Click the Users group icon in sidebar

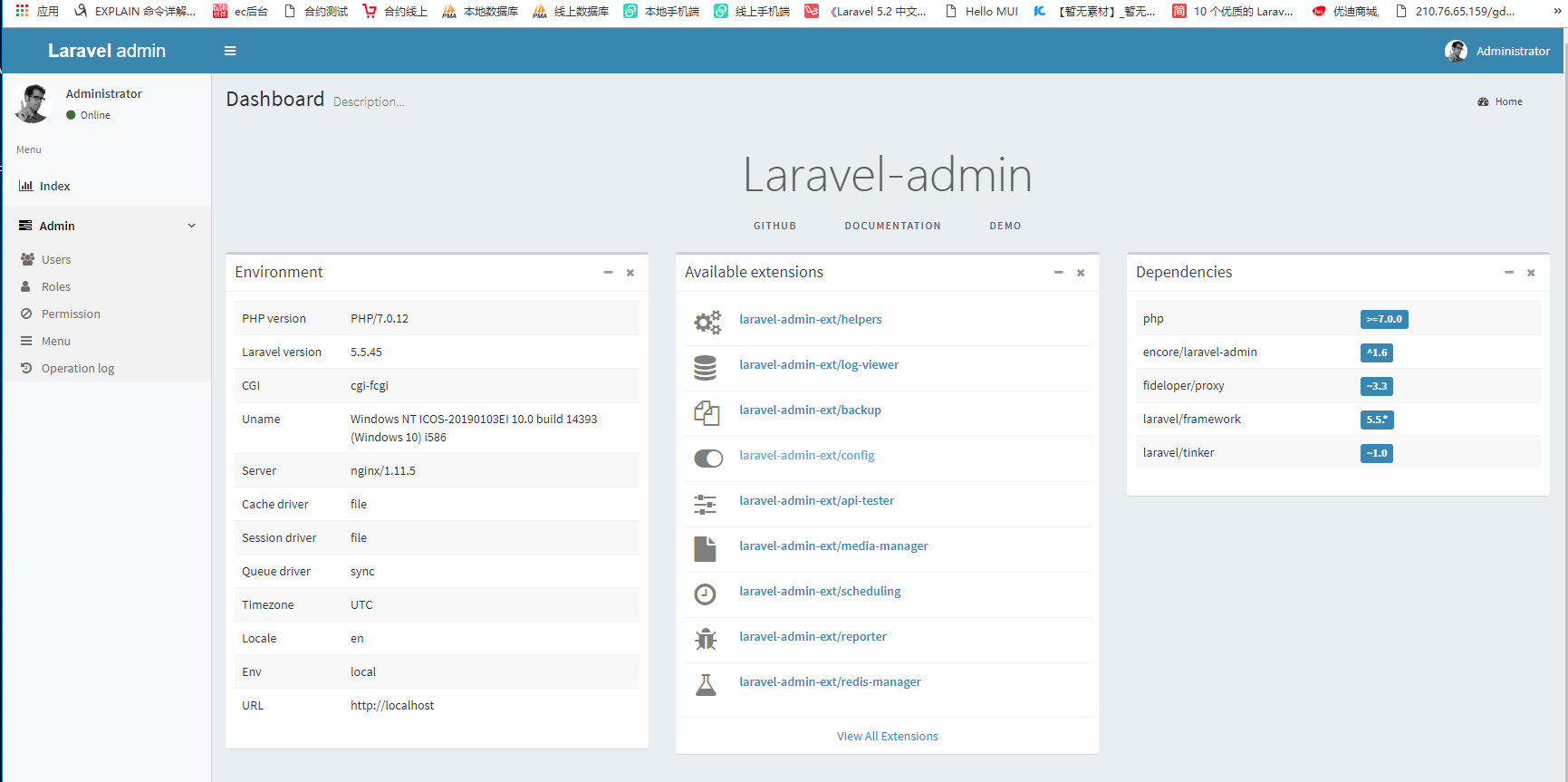(x=27, y=259)
